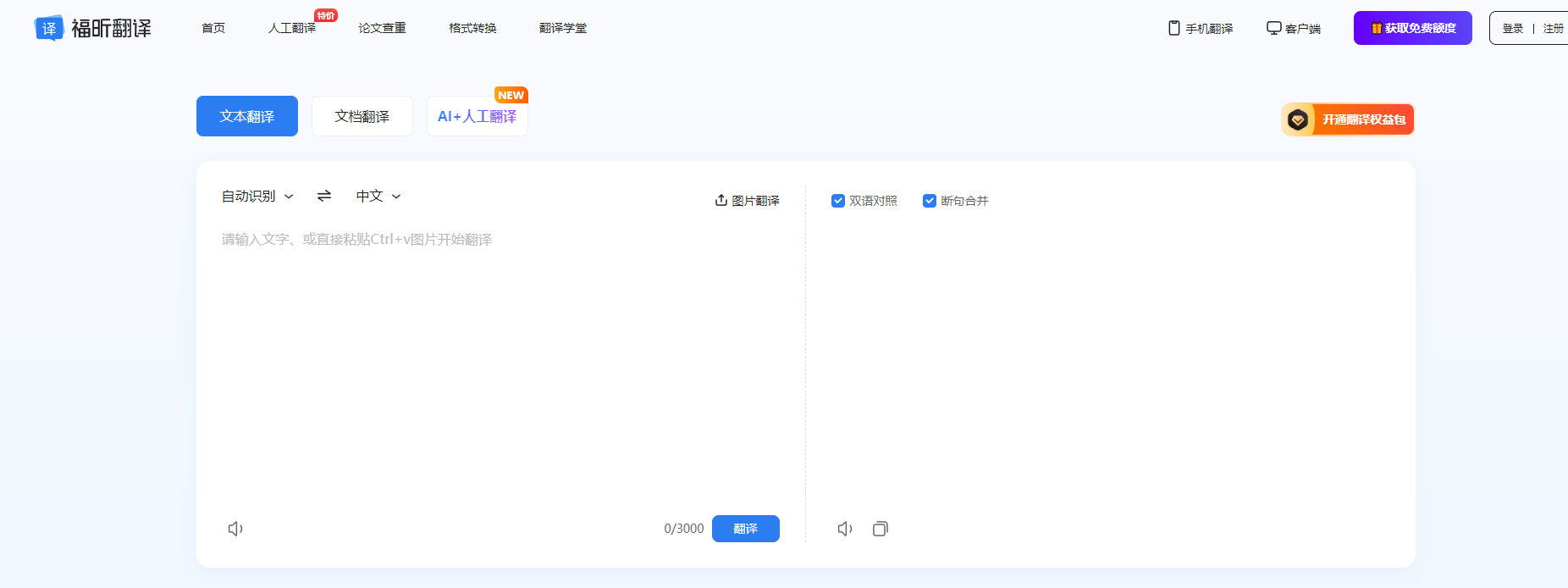Open the 翻译学堂 menu item

coord(563,28)
